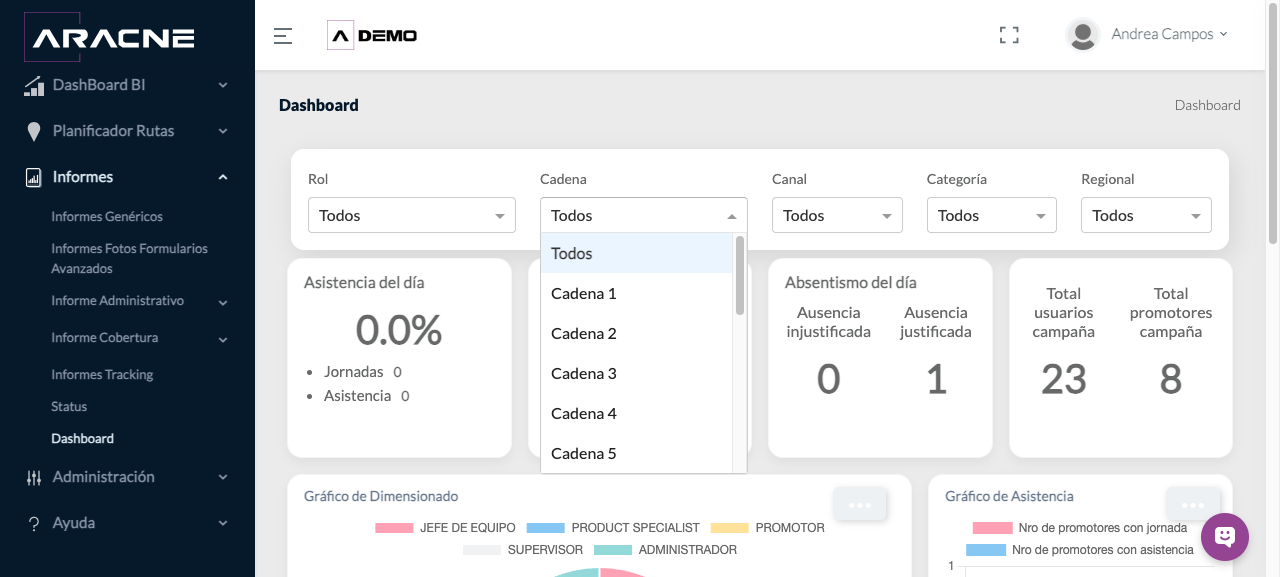1280x577 pixels.
Task: Toggle promotores con jornada legend swatch
Action: pyautogui.click(x=992, y=528)
